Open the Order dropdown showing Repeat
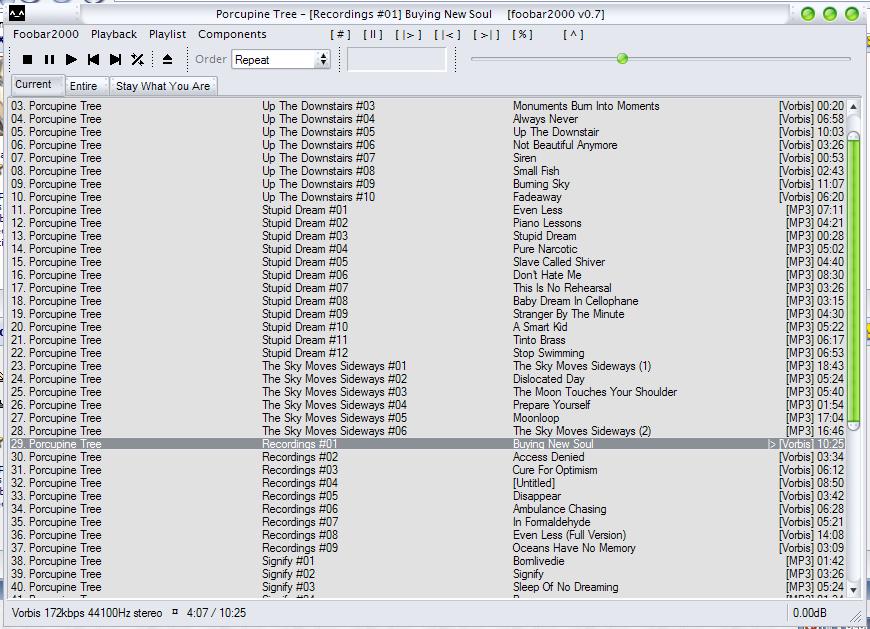The height and width of the screenshot is (629, 870). coord(275,59)
